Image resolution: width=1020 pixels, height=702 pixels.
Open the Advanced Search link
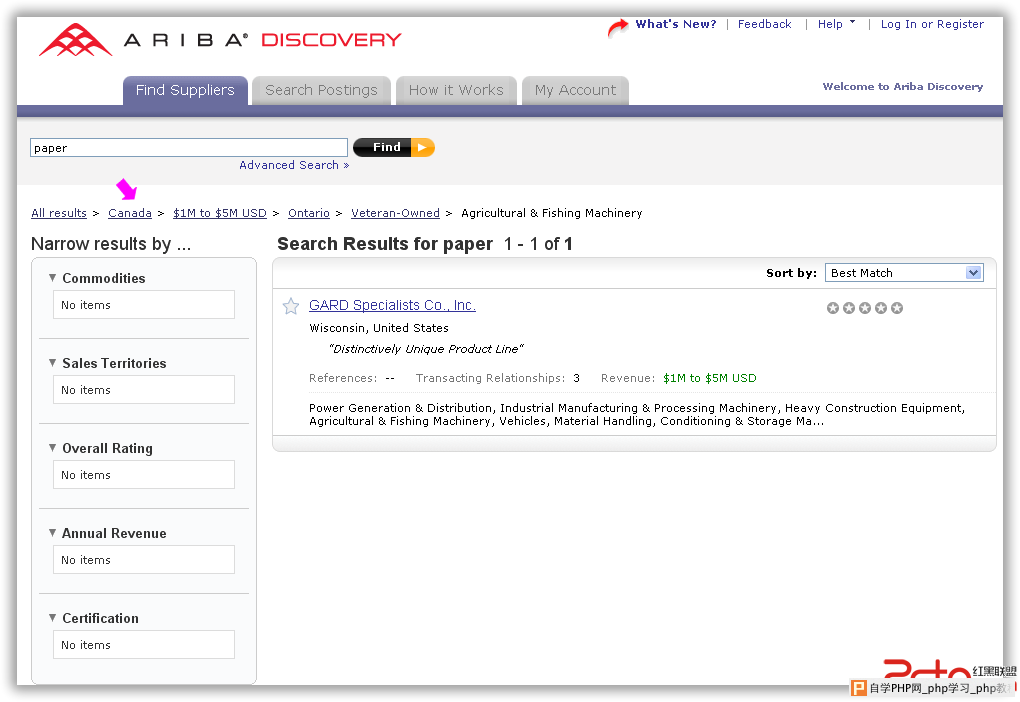click(294, 165)
